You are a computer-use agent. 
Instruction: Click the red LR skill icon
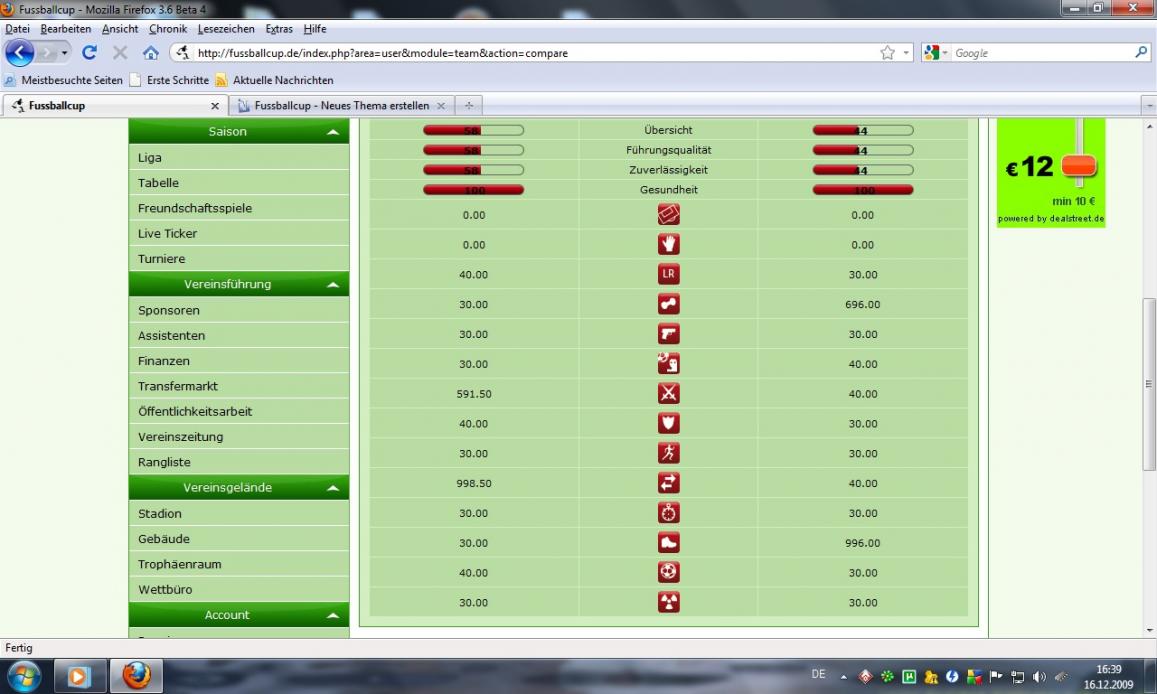coord(668,274)
